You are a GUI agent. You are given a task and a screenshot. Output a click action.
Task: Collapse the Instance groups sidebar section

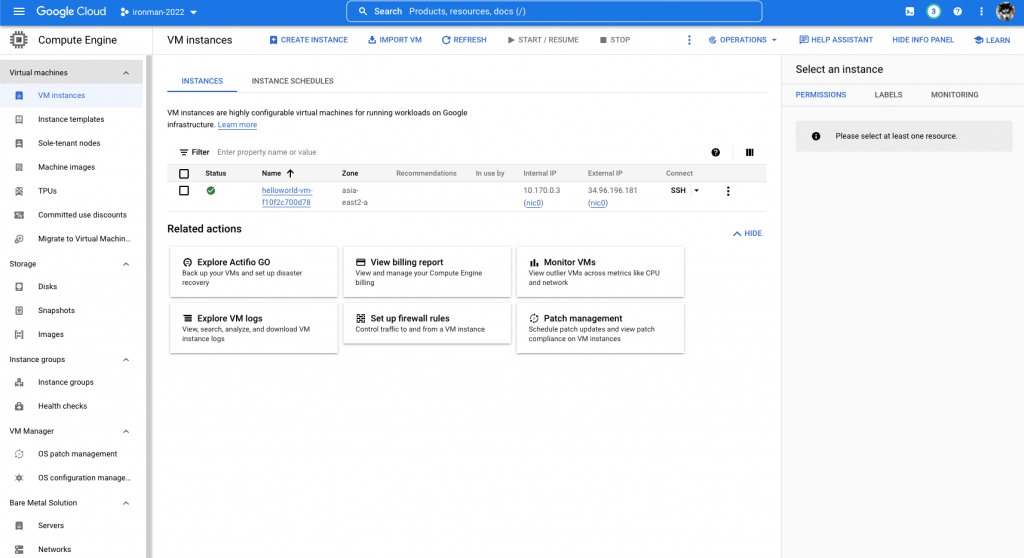coord(126,359)
